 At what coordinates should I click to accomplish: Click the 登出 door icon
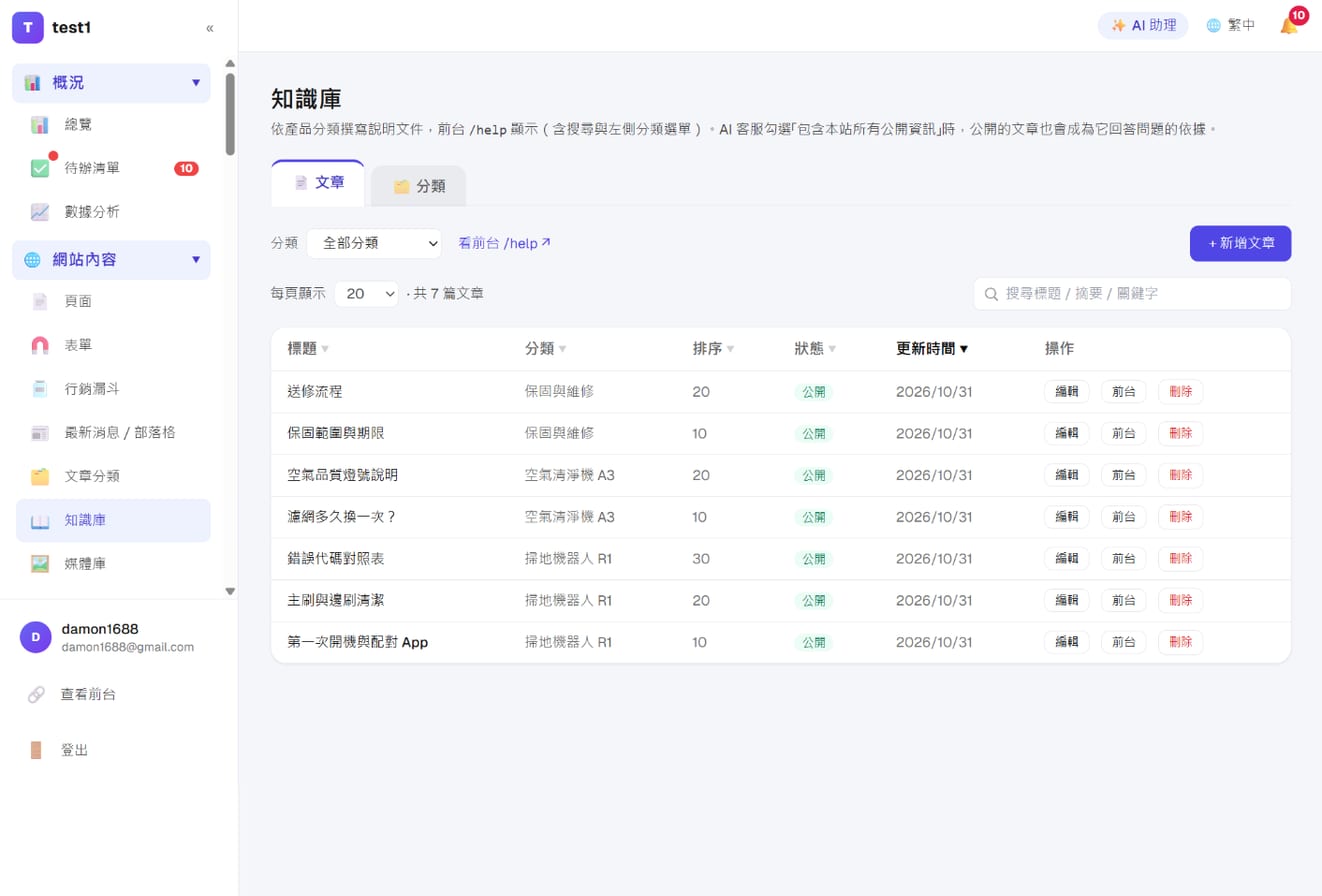36,750
